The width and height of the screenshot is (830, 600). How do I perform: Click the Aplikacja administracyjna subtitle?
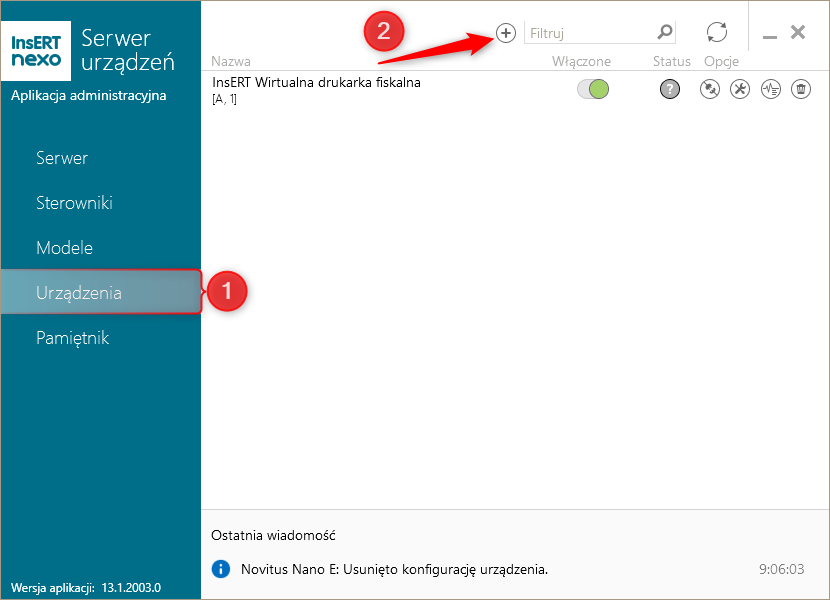[88, 96]
